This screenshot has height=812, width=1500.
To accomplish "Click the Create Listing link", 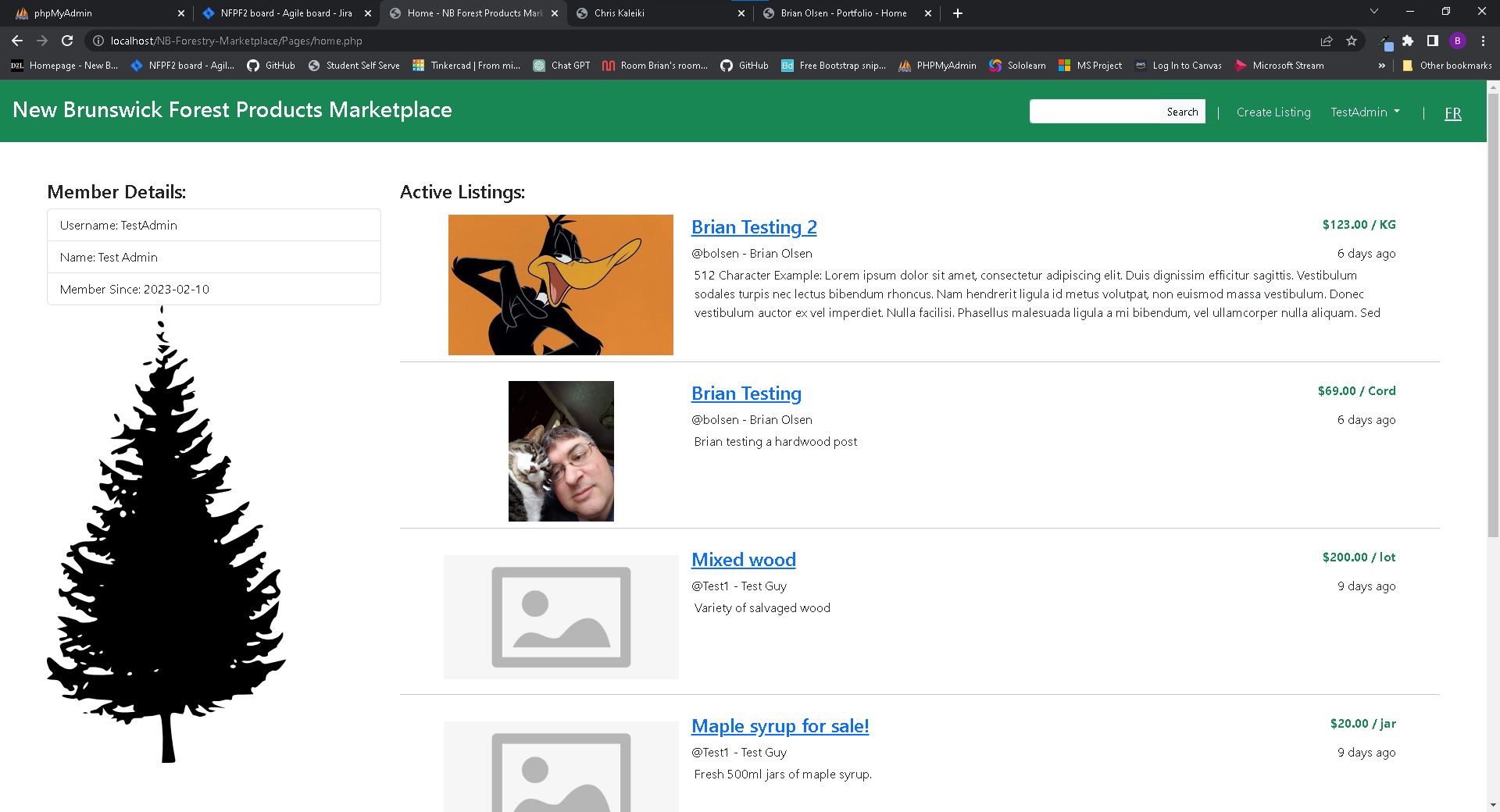I will tap(1273, 112).
